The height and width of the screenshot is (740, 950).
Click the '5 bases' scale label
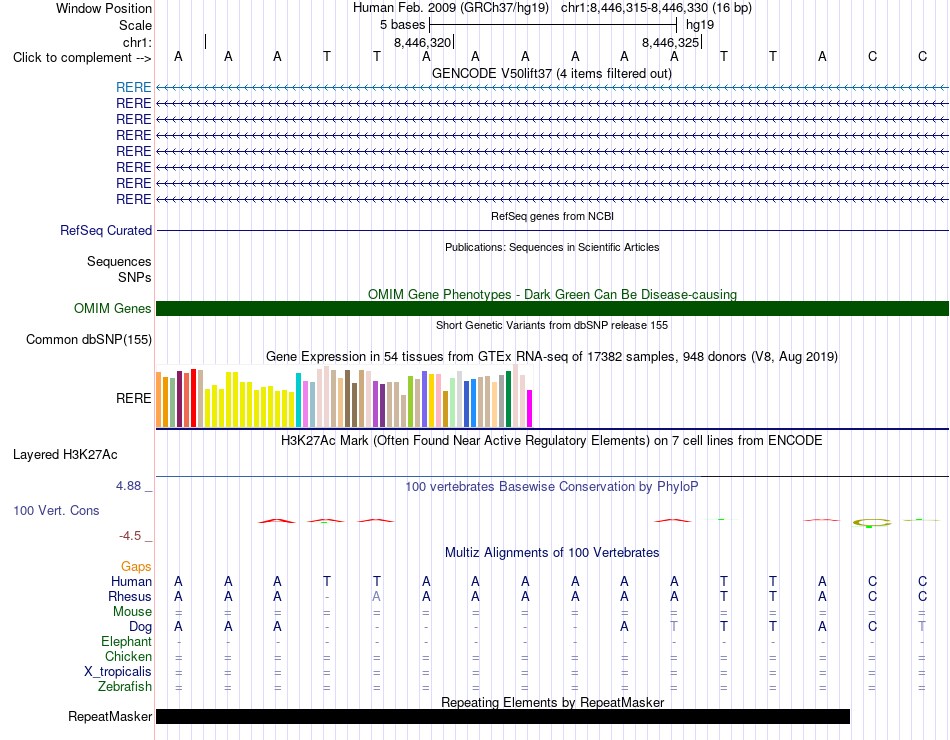coord(402,25)
